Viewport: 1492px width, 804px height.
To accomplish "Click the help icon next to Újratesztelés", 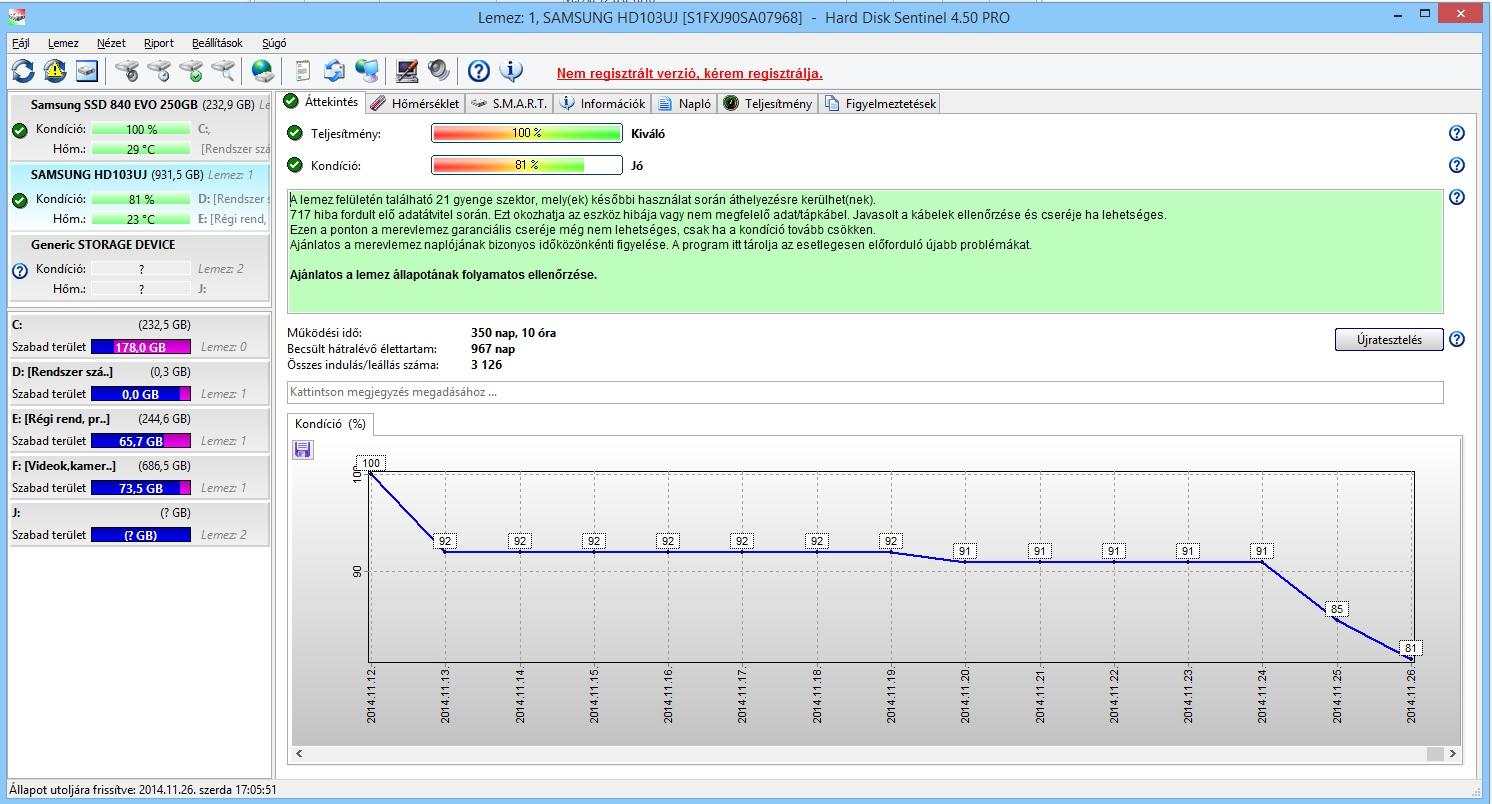I will click(1457, 339).
